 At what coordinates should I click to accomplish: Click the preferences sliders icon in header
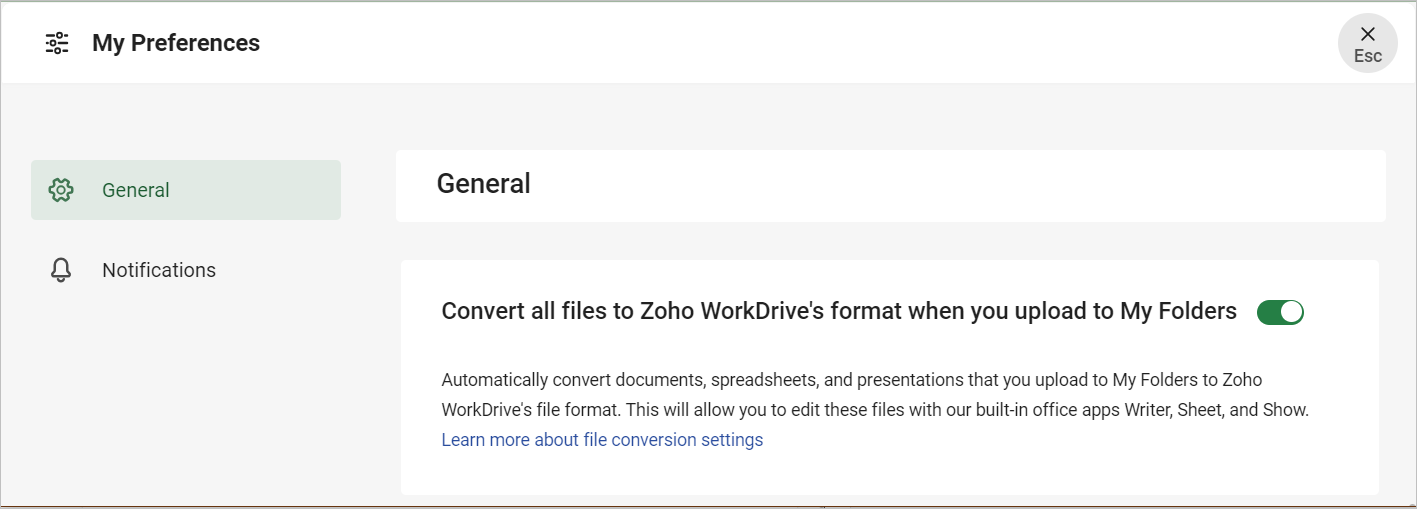57,43
